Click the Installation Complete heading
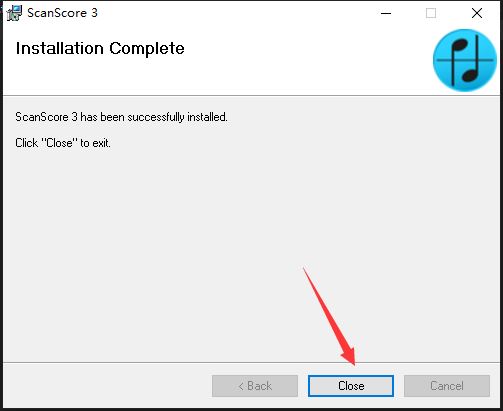Image resolution: width=503 pixels, height=411 pixels. (x=100, y=49)
